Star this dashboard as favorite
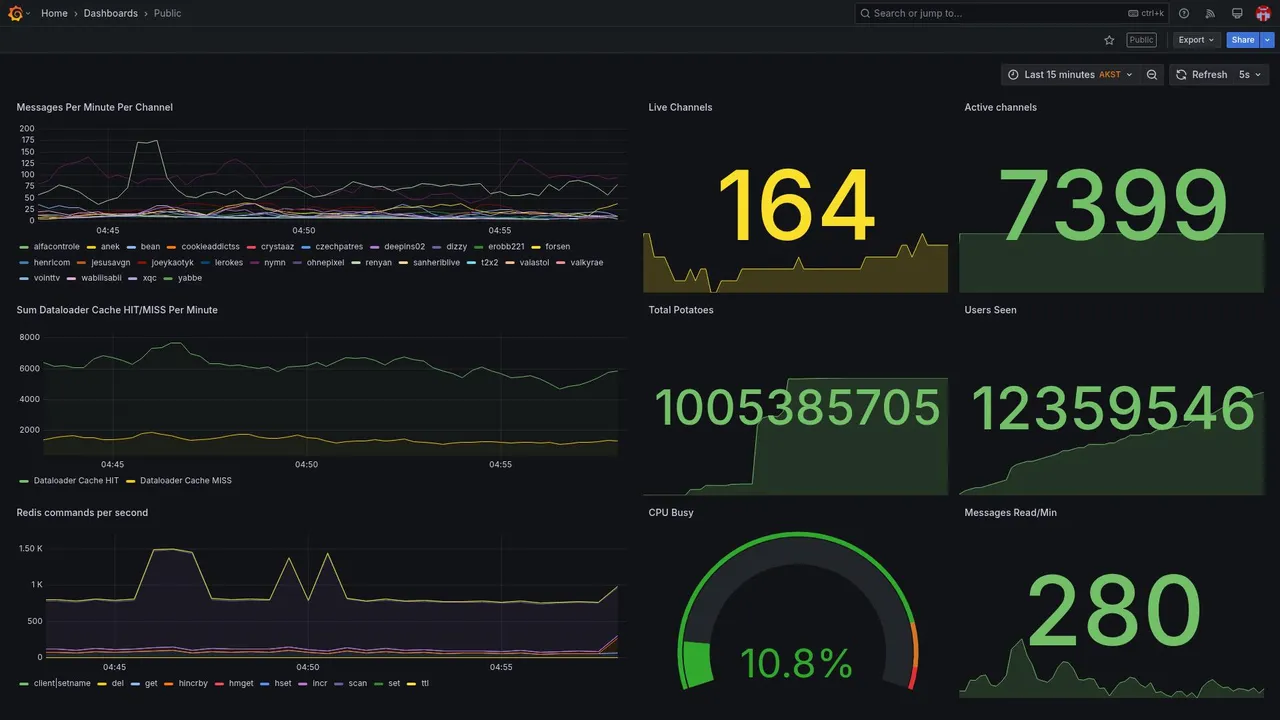Image resolution: width=1280 pixels, height=720 pixels. pyautogui.click(x=1109, y=40)
